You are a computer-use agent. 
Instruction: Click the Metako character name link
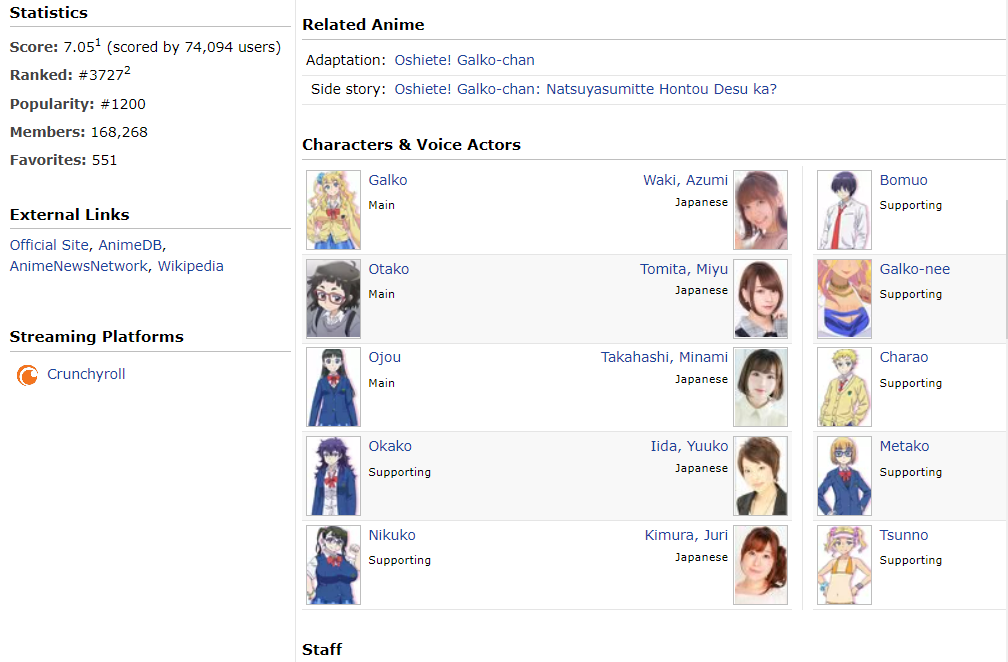pos(904,447)
